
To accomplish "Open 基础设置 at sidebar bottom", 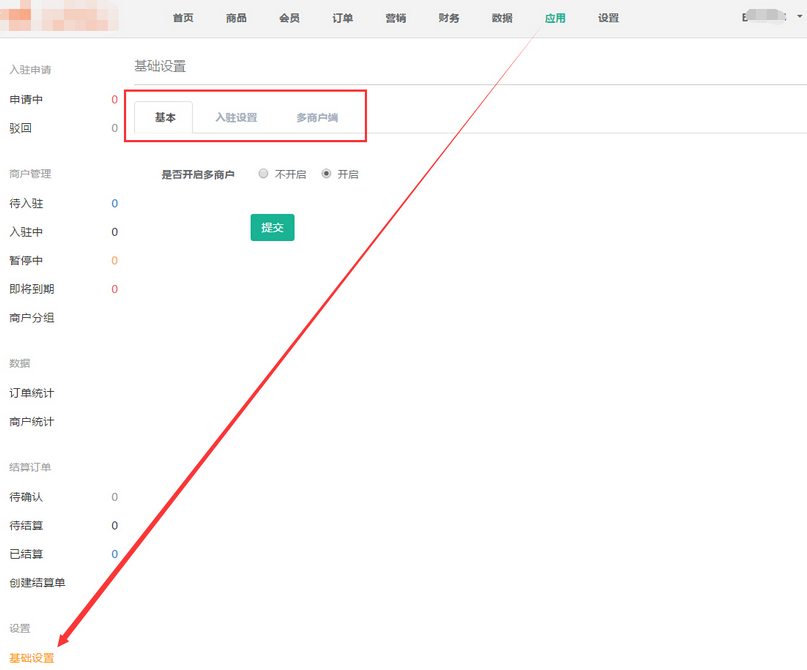I will [x=31, y=658].
